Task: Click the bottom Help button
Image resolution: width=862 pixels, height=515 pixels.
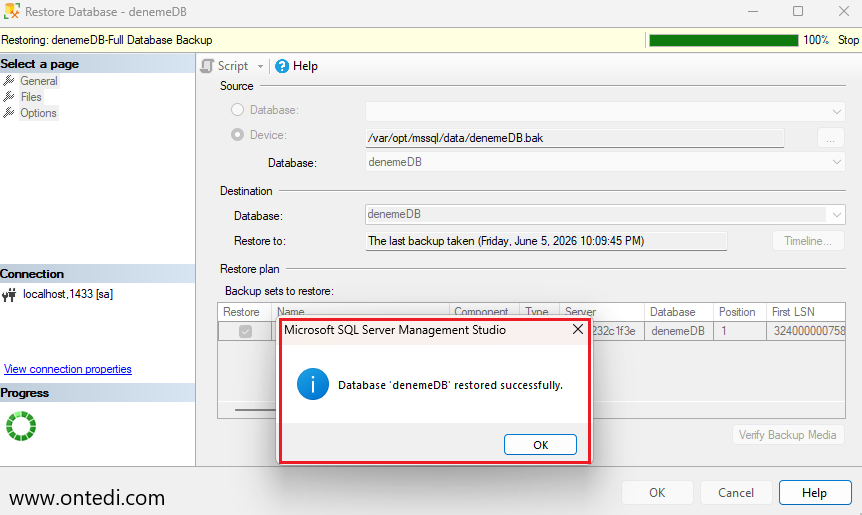Action: pyautogui.click(x=815, y=492)
